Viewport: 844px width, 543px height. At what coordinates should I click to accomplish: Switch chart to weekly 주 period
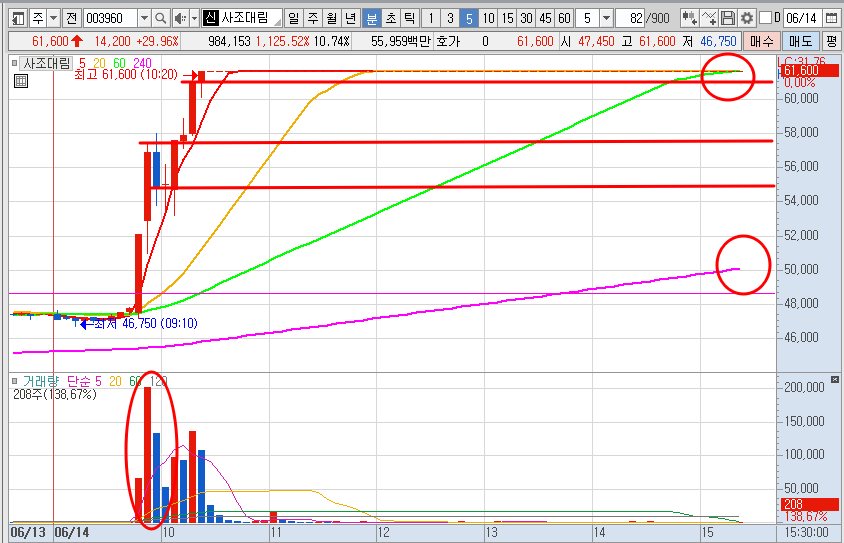313,18
